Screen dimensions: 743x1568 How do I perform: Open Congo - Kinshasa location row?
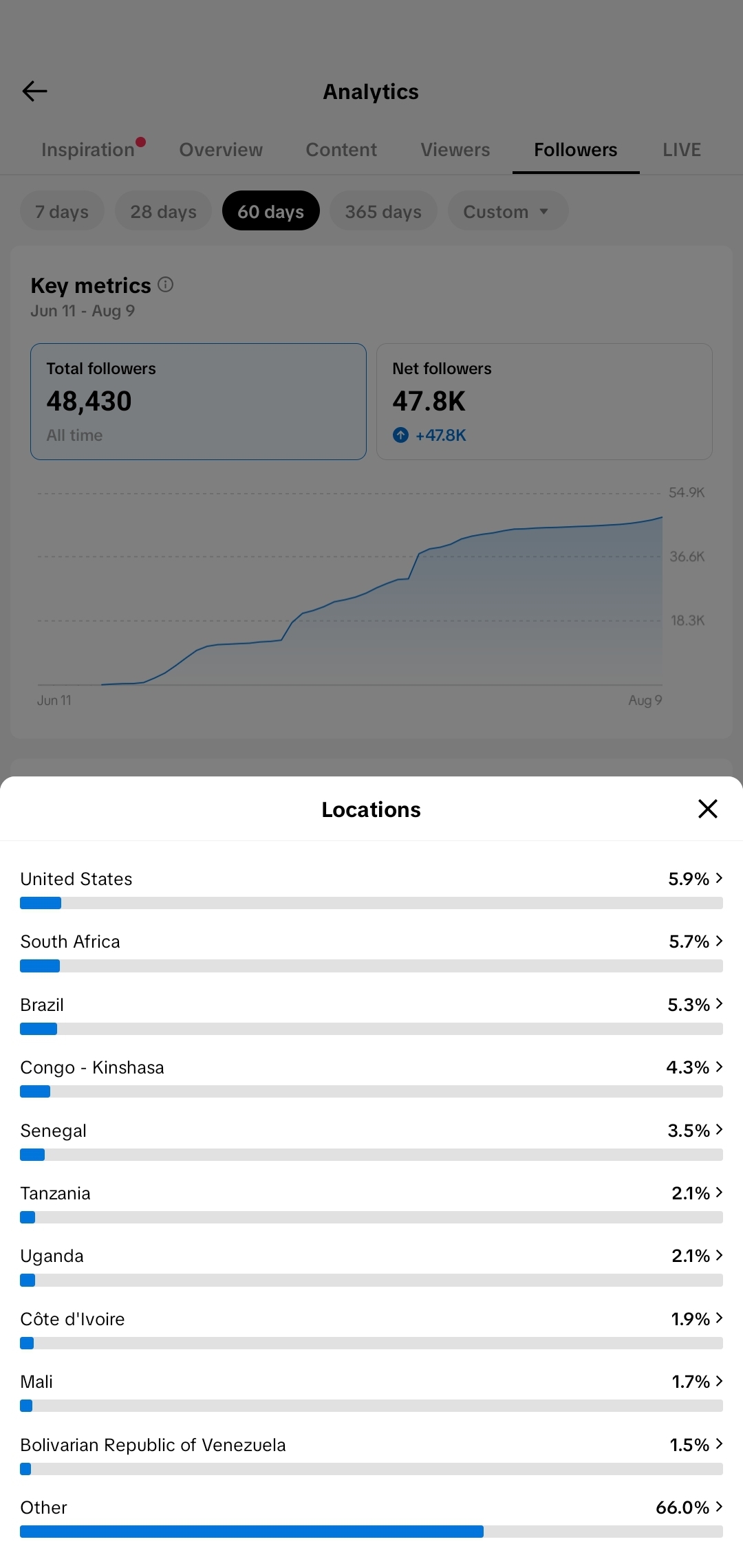(371, 1076)
